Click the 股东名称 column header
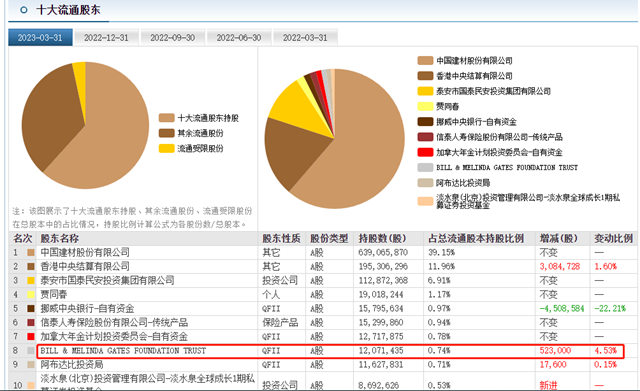Image resolution: width=640 pixels, height=391 pixels. tap(60, 238)
